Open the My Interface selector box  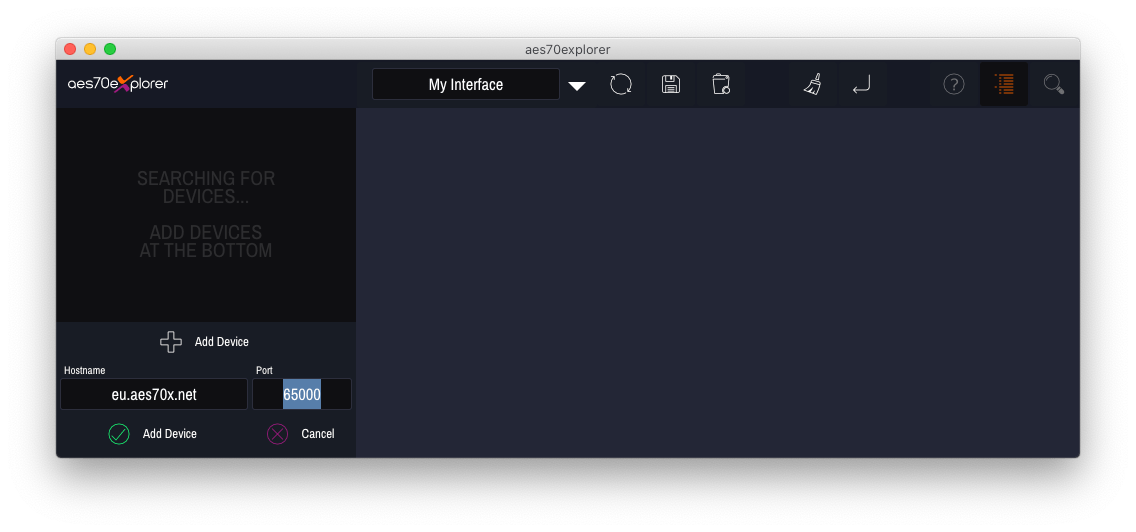click(465, 85)
